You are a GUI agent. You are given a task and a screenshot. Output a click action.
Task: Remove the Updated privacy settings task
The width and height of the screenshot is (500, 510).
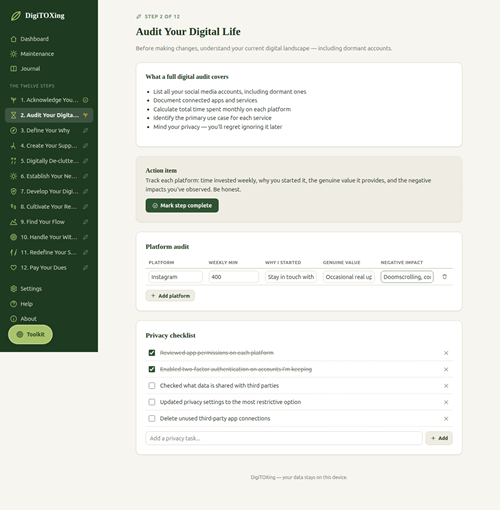(446, 402)
